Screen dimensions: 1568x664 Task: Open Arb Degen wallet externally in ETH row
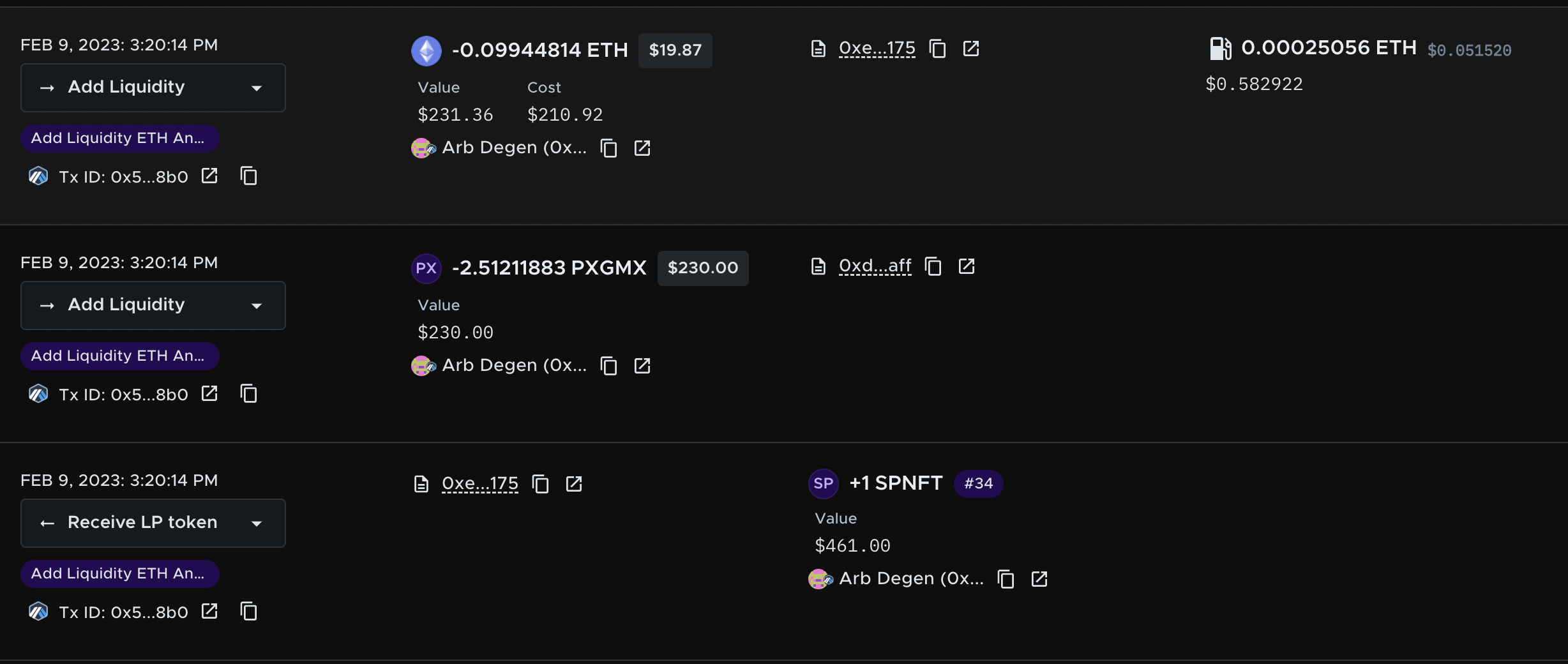642,148
